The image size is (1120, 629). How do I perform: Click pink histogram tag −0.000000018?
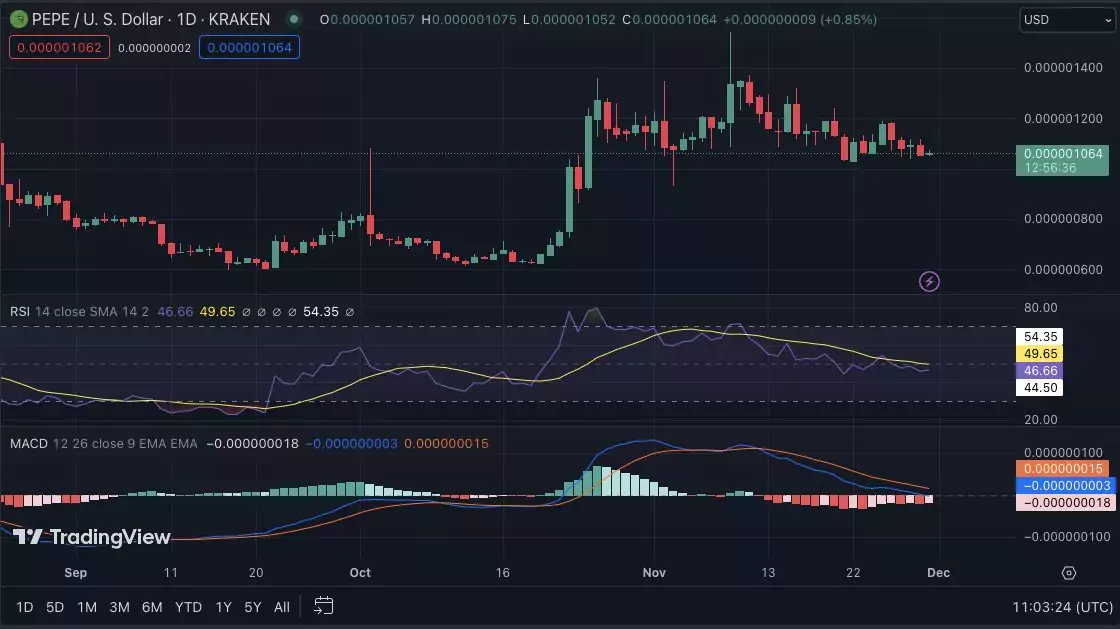coord(1066,503)
